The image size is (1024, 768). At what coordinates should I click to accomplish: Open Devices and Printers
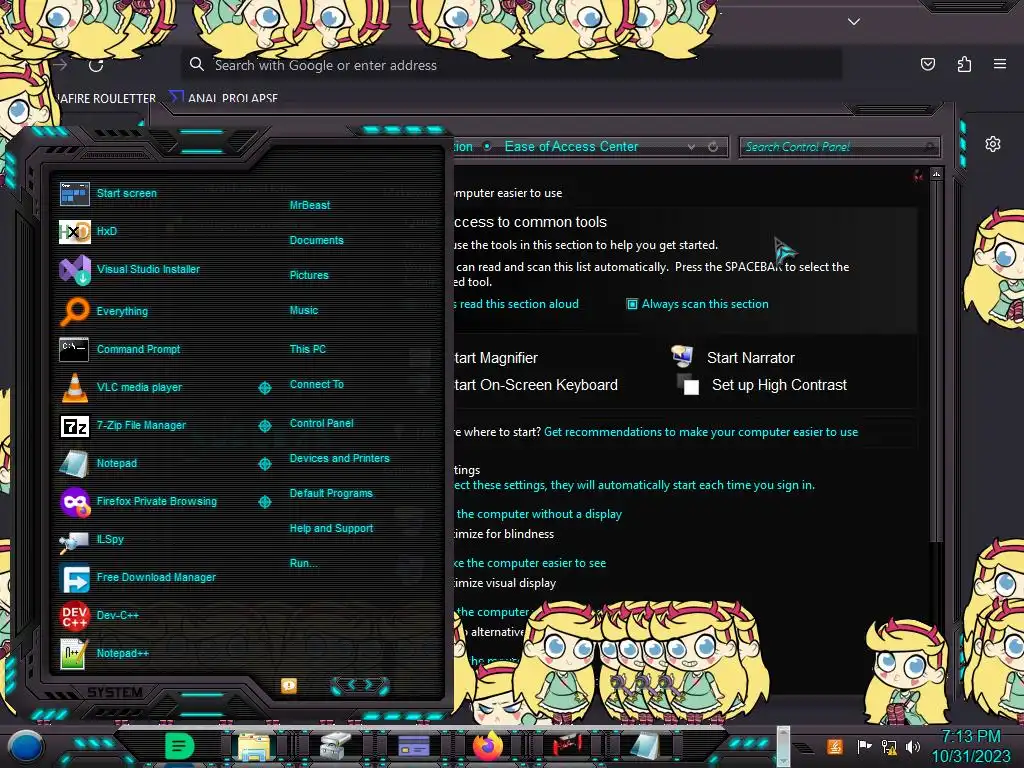(x=339, y=458)
